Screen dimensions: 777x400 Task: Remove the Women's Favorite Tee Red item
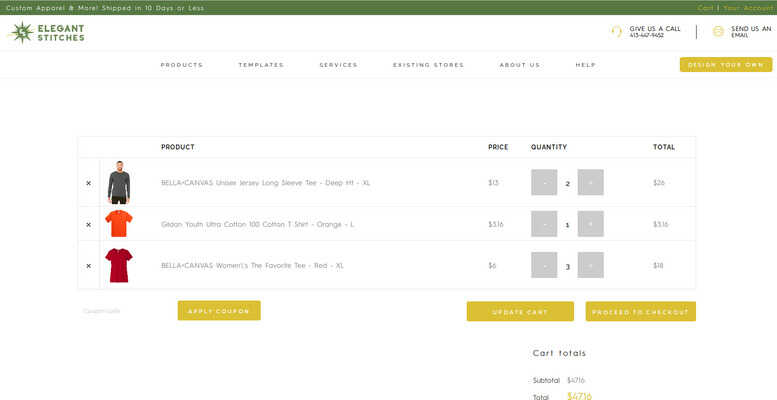click(x=89, y=266)
